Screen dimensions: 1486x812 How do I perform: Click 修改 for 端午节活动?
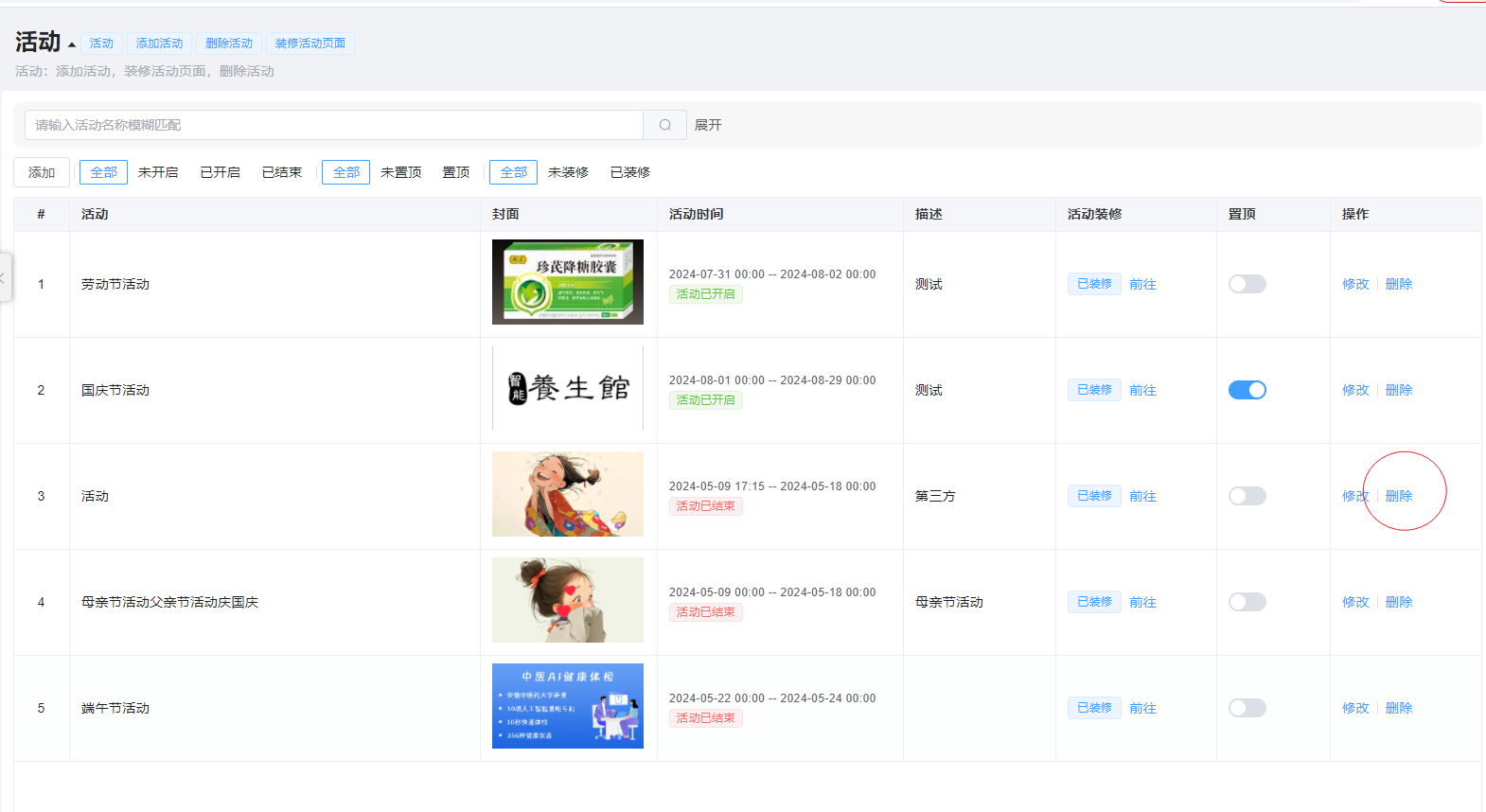point(1355,708)
